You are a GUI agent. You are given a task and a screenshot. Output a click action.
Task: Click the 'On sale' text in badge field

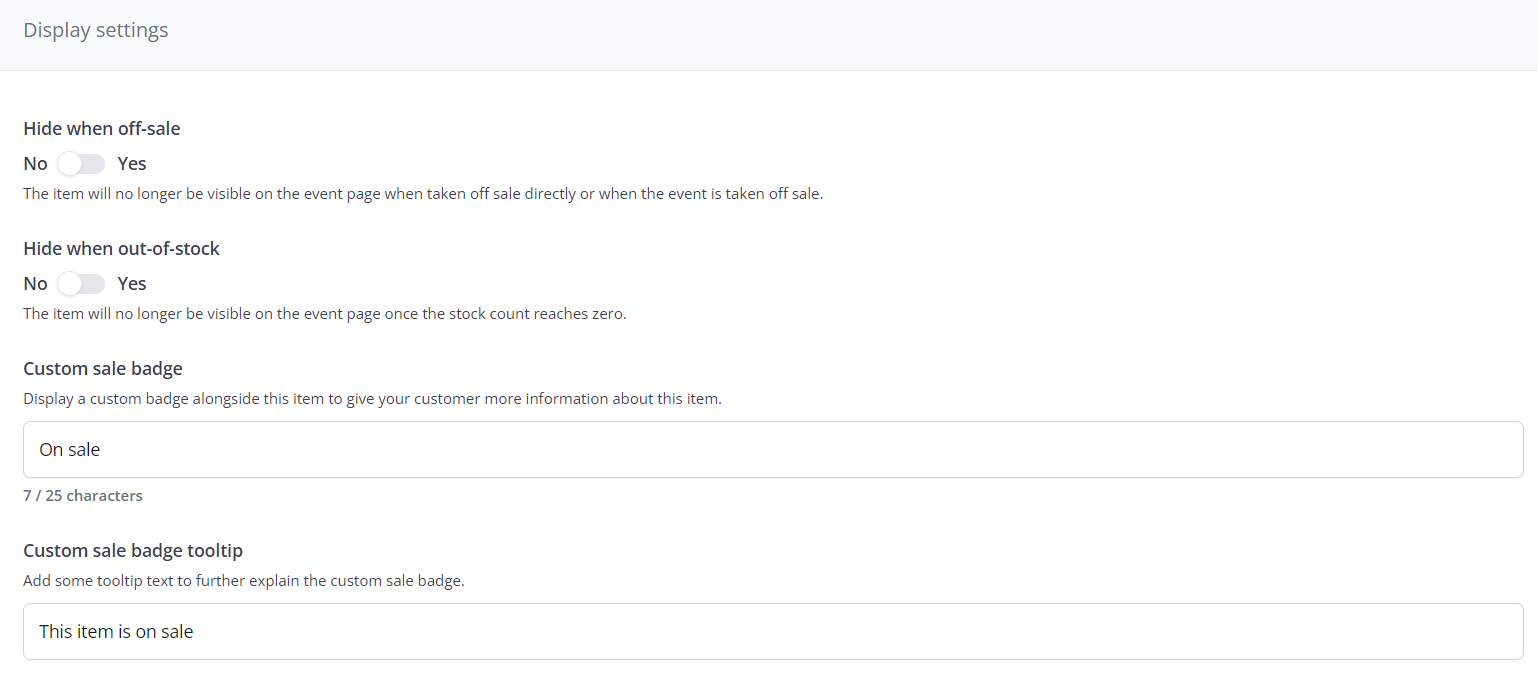pyautogui.click(x=70, y=450)
